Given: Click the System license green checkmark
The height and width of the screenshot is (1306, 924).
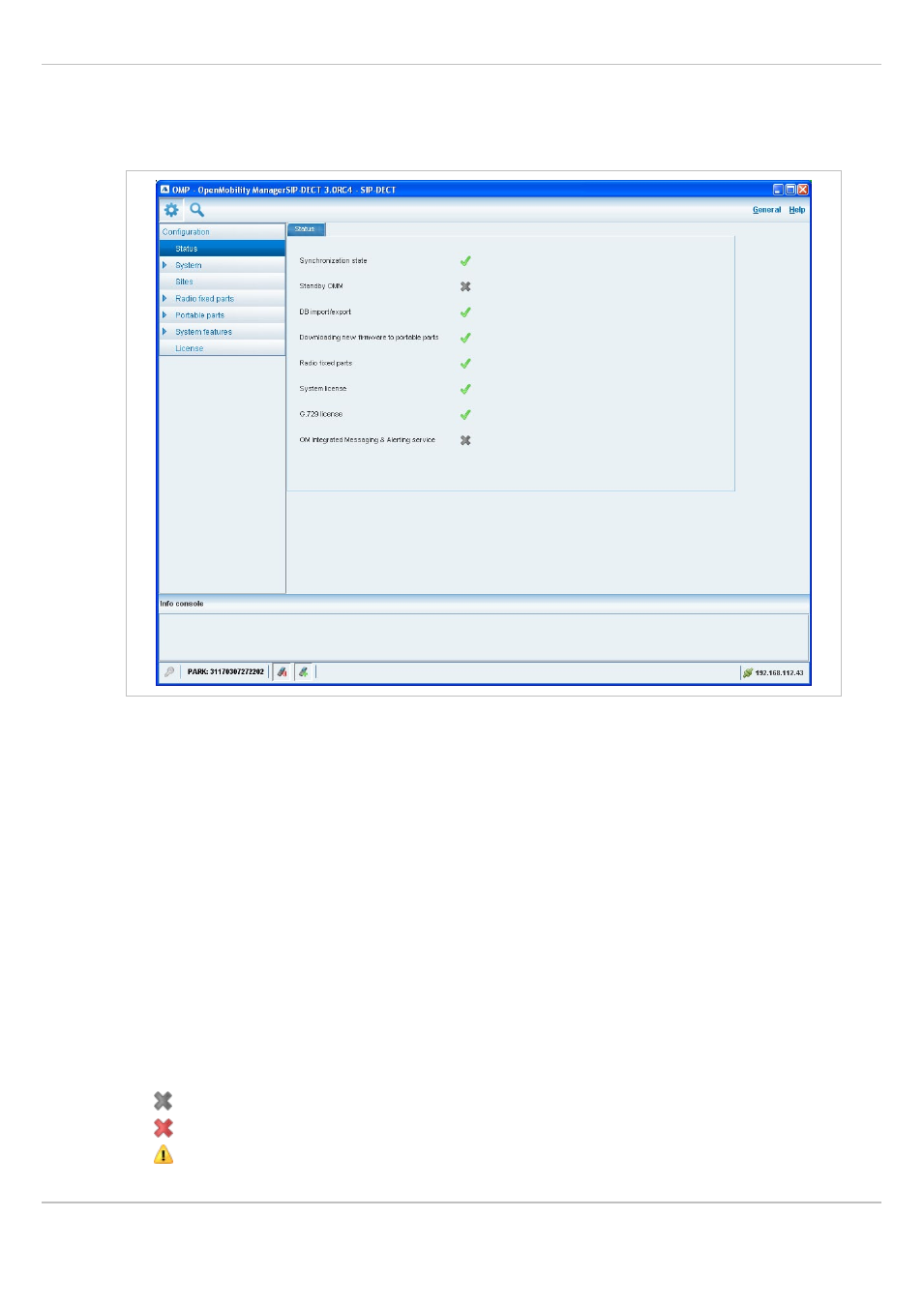Looking at the screenshot, I should point(465,389).
